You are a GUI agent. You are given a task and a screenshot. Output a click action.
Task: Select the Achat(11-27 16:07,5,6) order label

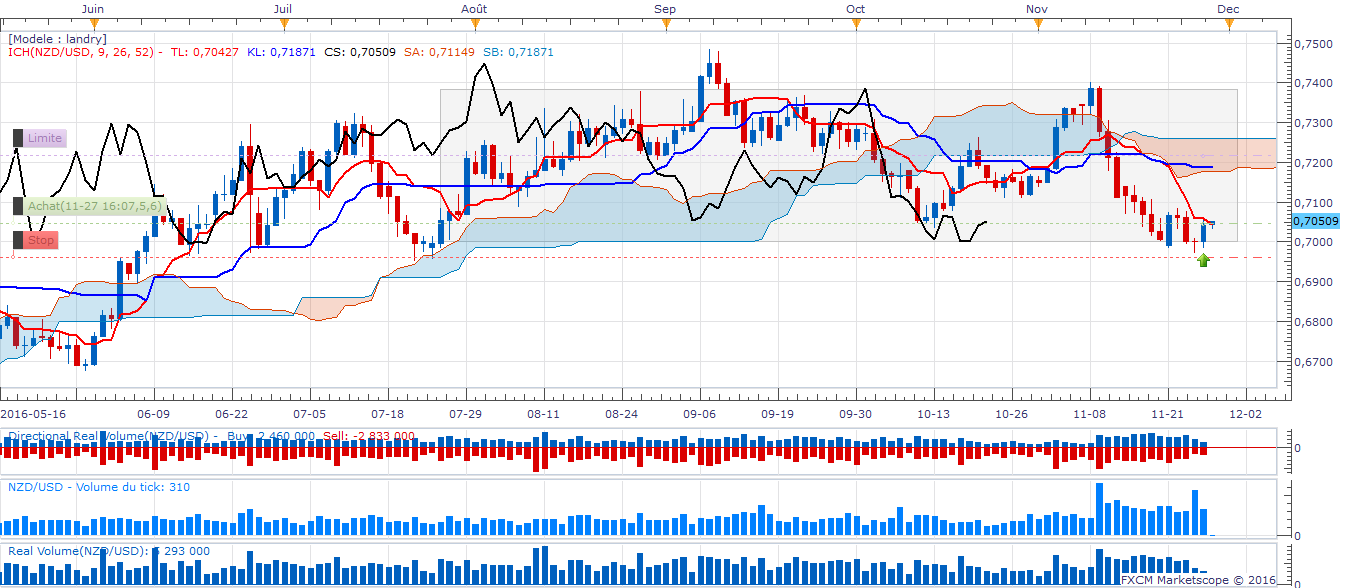pos(94,205)
